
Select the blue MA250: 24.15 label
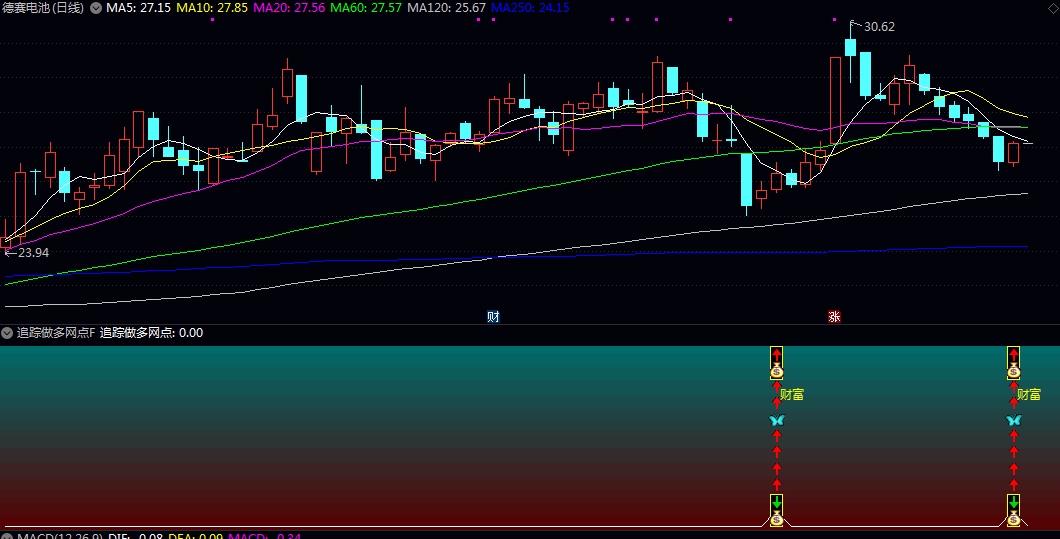[x=530, y=8]
